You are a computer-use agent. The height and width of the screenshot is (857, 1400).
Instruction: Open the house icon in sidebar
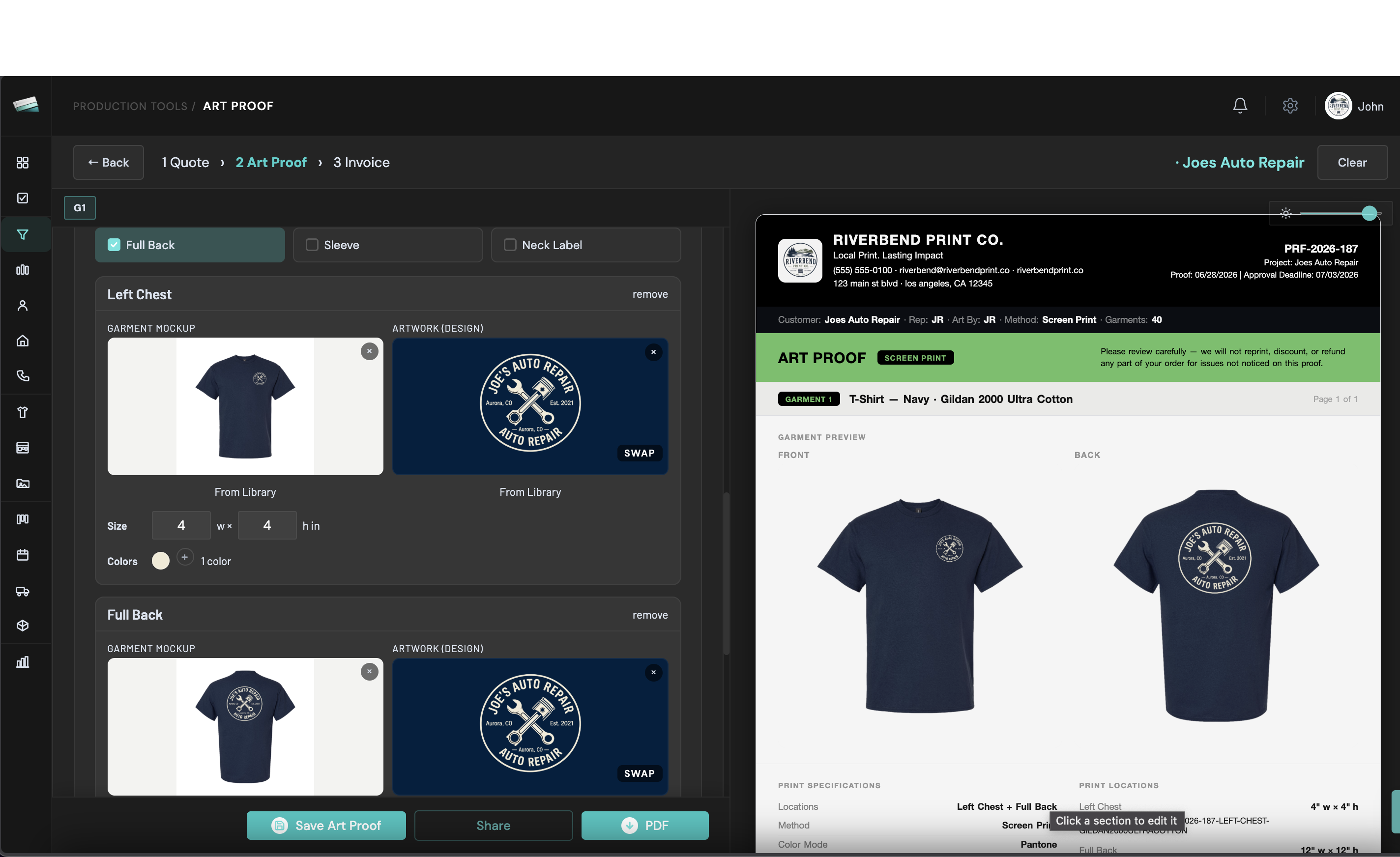[x=23, y=341]
